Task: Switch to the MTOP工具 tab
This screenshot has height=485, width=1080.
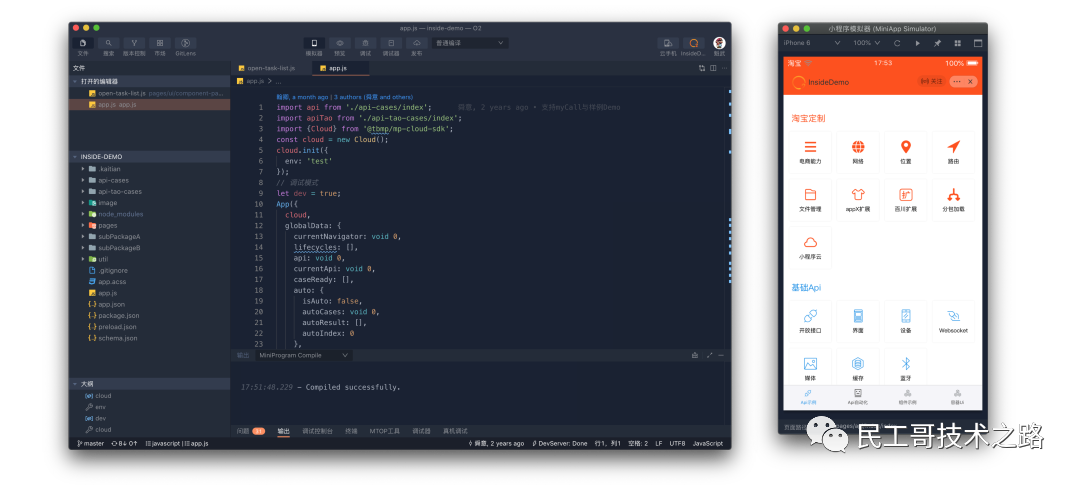Action: coord(384,431)
